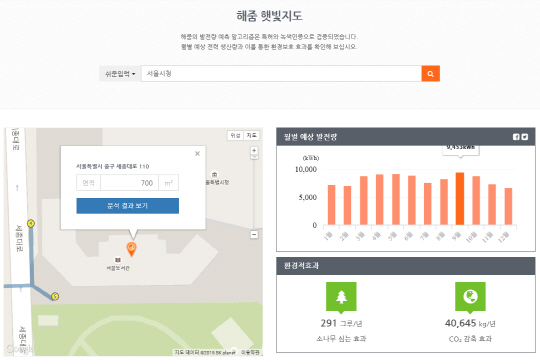Switch map to 위성 satellite view
This screenshot has width=540, height=364.
[x=235, y=135]
